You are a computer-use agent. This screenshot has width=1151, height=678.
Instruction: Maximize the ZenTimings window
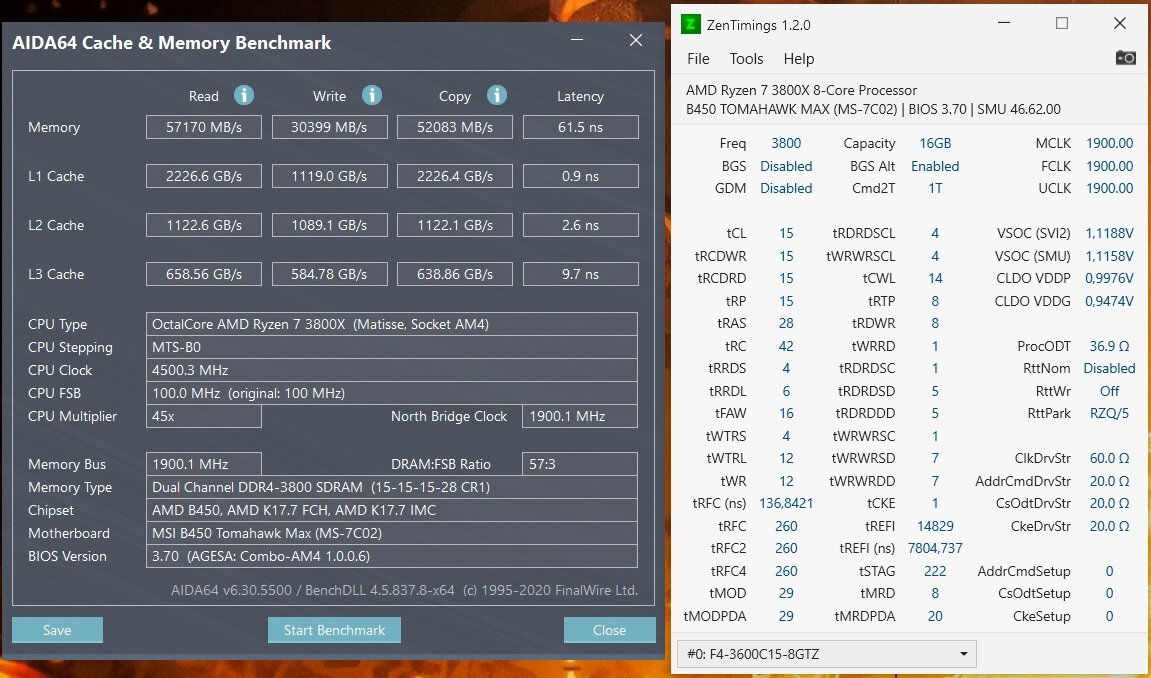1061,23
